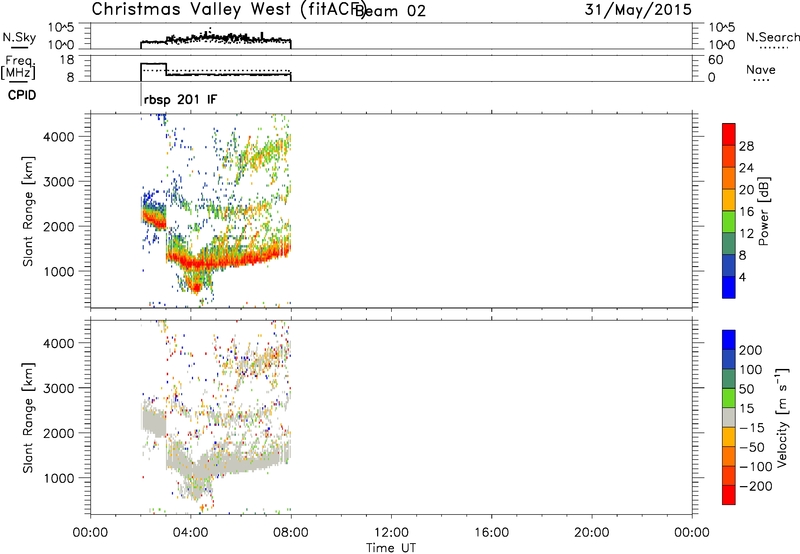Click the '12' tick on Power colorbar

[746, 234]
